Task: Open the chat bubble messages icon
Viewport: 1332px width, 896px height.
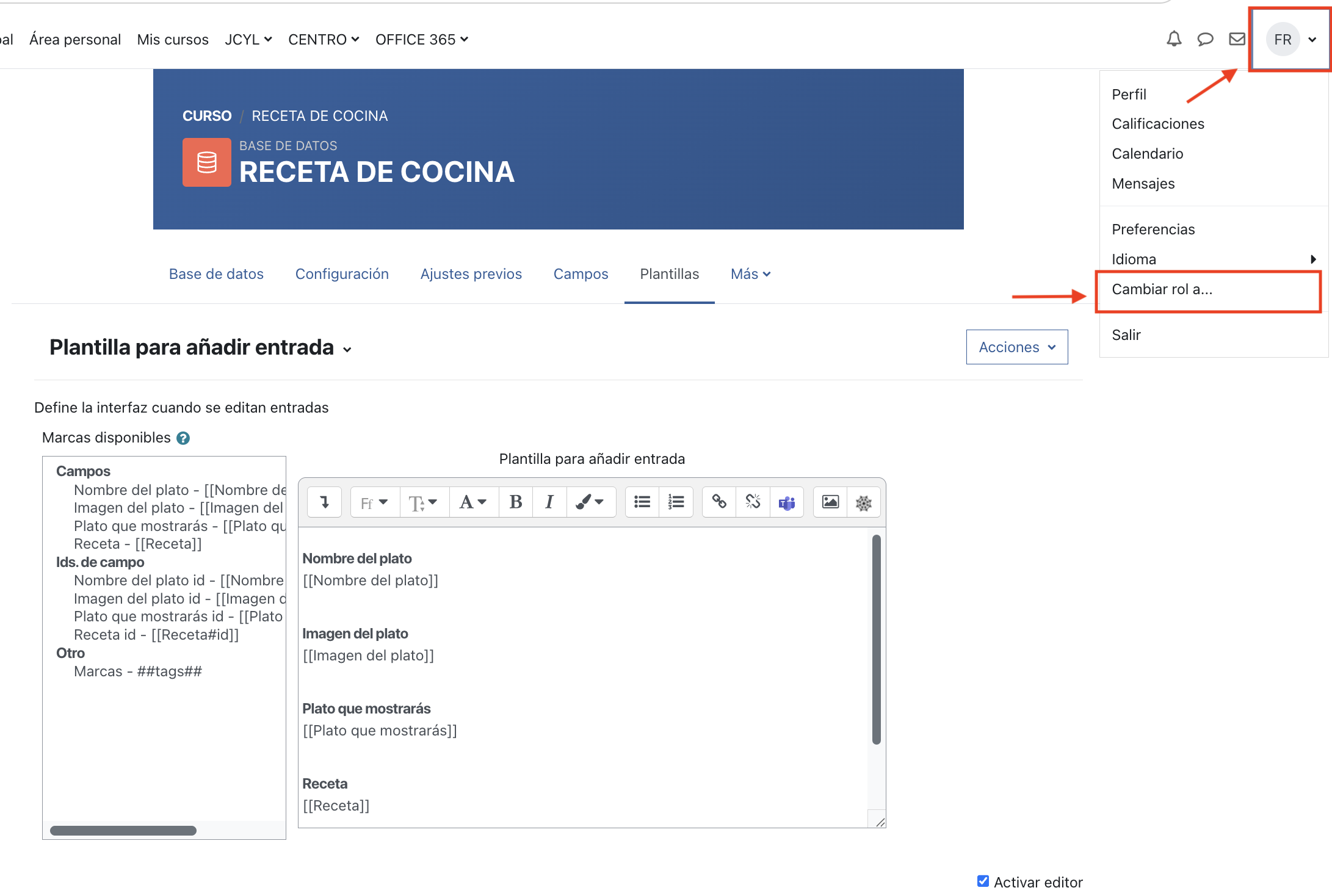Action: click(x=1205, y=40)
